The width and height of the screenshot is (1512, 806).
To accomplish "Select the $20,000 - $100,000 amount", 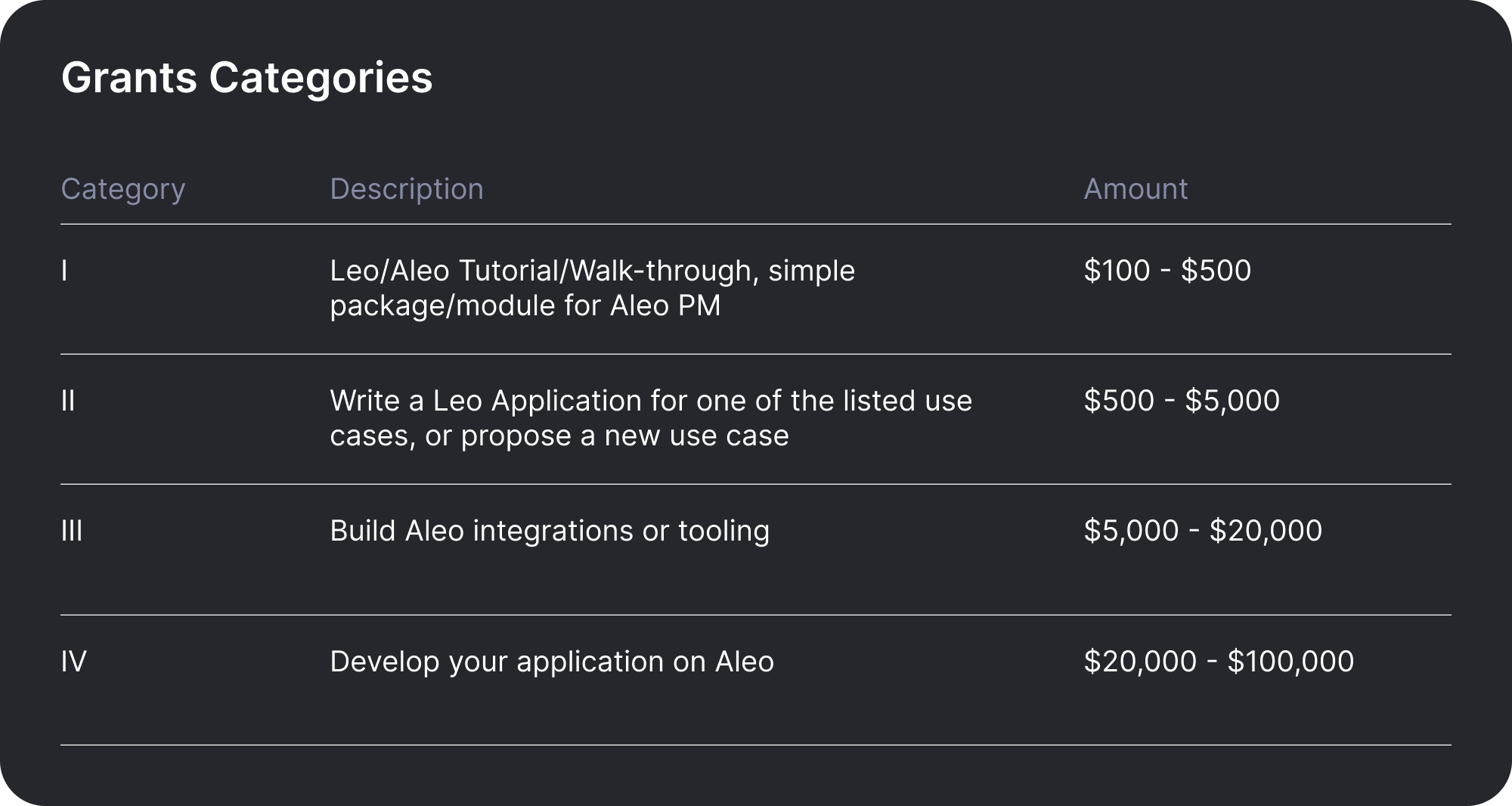I will (1219, 662).
